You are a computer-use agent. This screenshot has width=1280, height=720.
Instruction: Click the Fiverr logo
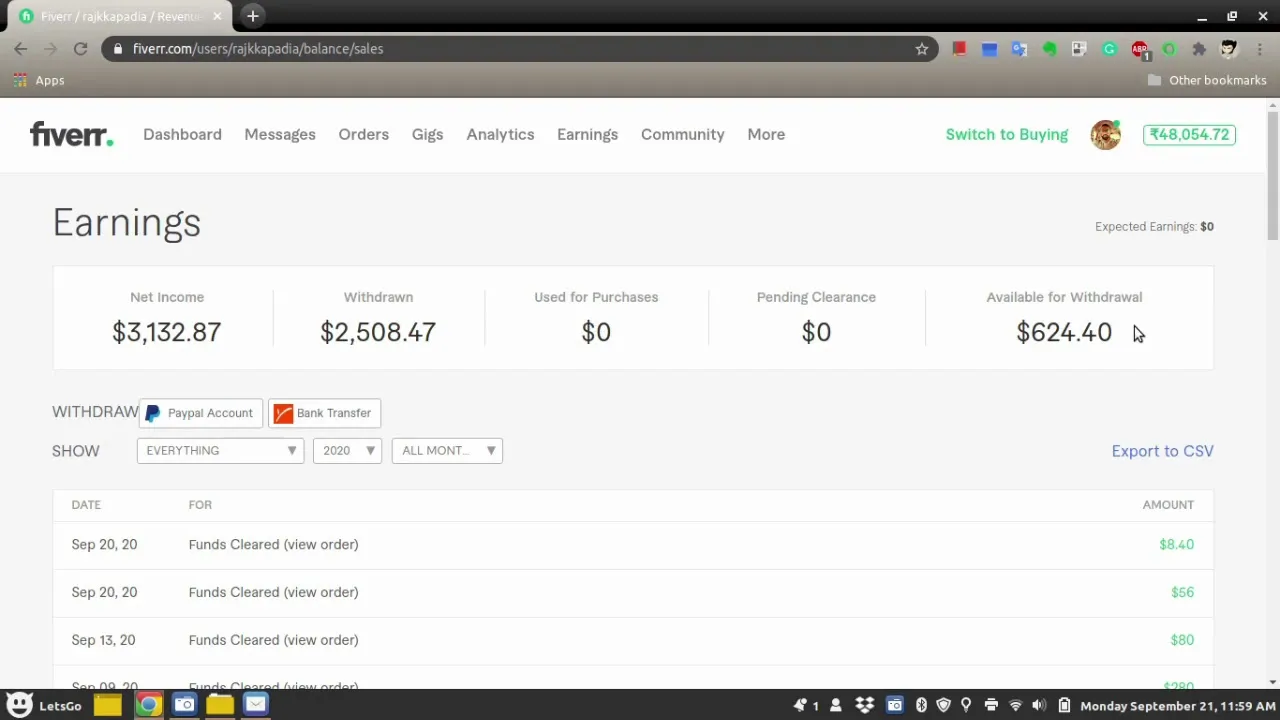[x=71, y=134]
